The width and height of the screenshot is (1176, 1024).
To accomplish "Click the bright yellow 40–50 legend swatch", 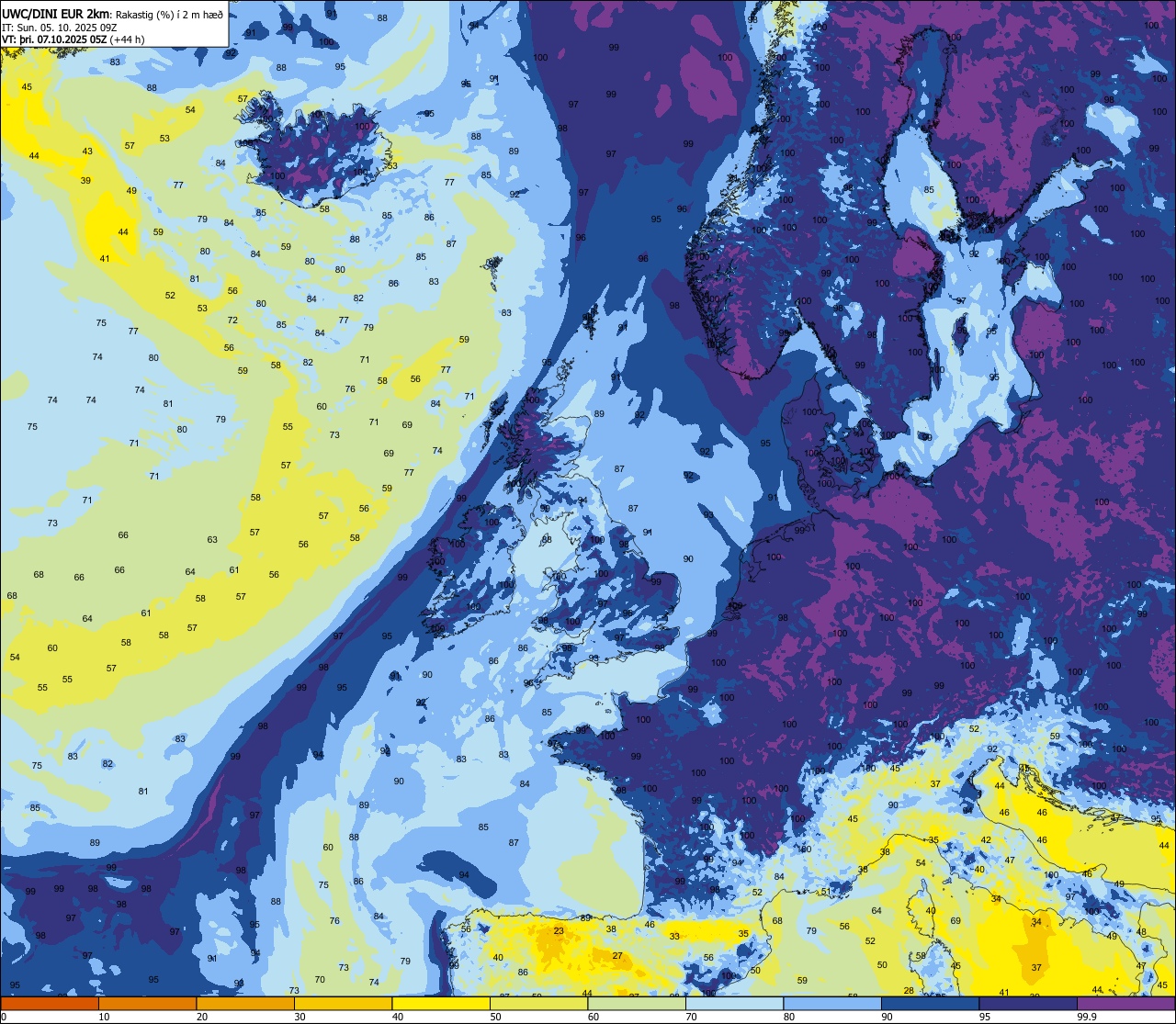I will coord(441,1003).
